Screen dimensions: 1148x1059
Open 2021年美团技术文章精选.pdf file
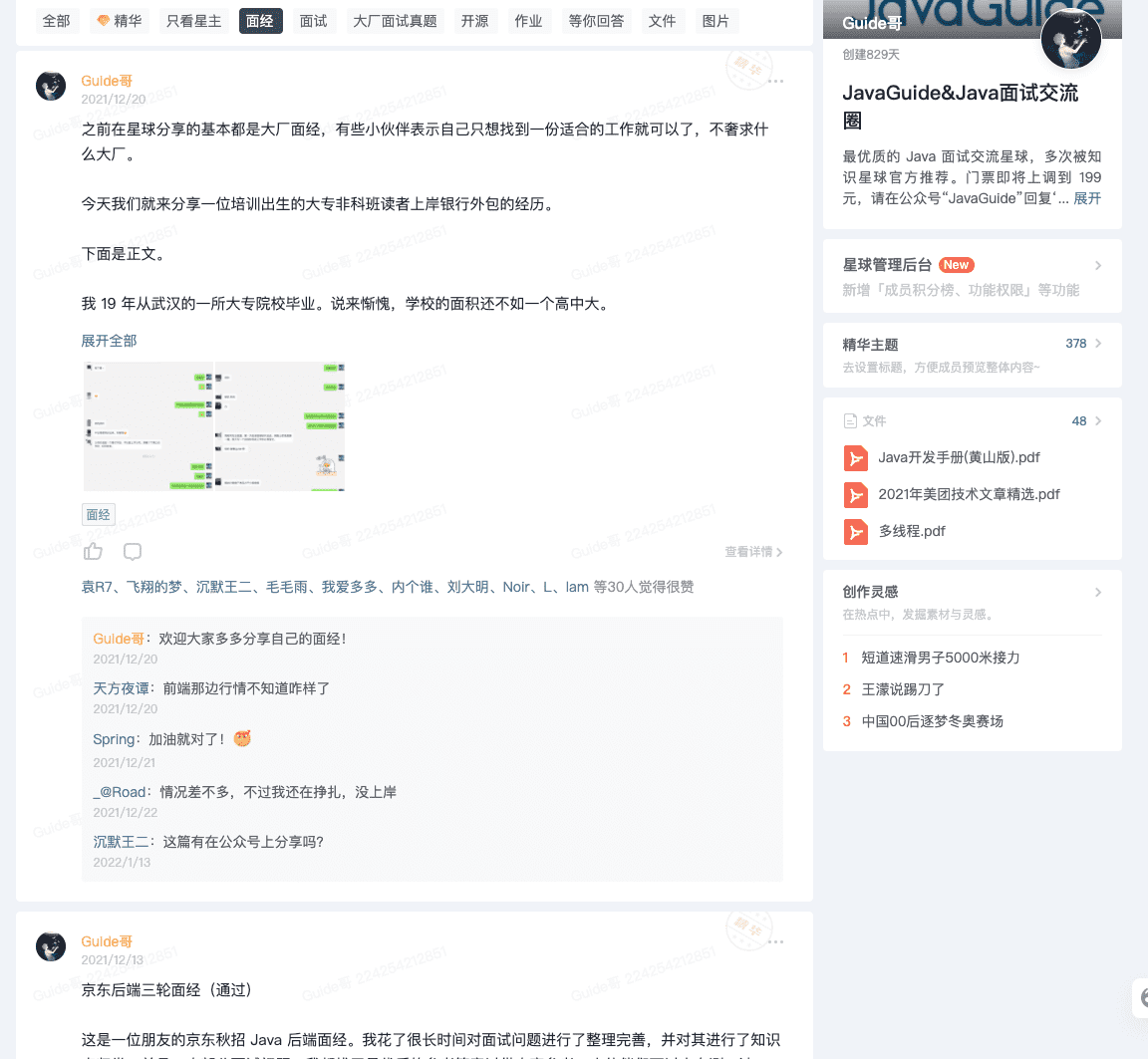pyautogui.click(x=969, y=495)
